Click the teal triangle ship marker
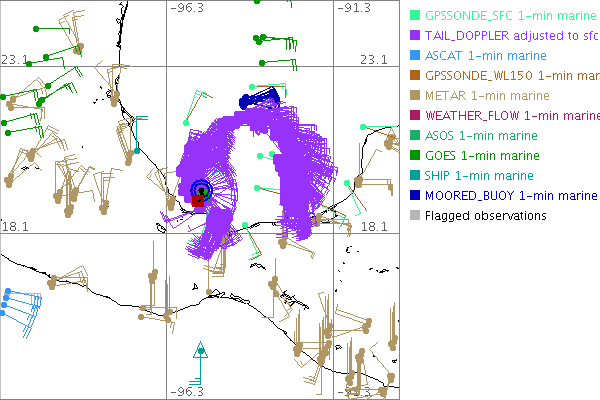Image resolution: width=600 pixels, height=400 pixels. [x=200, y=350]
